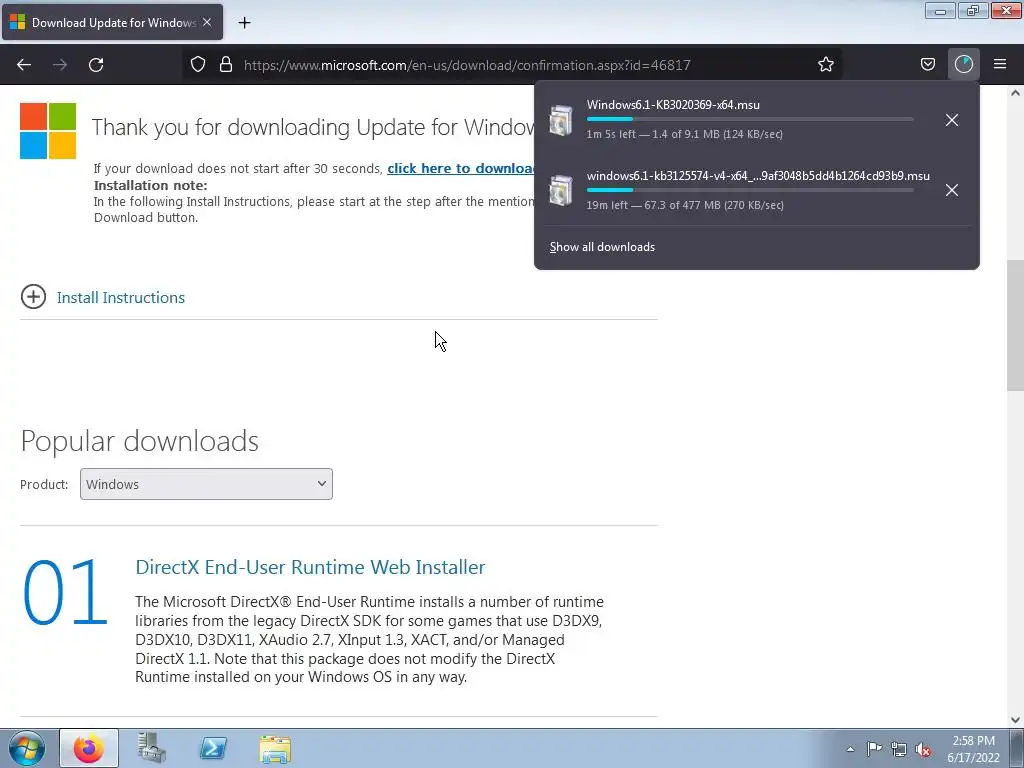This screenshot has height=768, width=1024.
Task: Open the Install Instructions link
Action: pyautogui.click(x=121, y=298)
